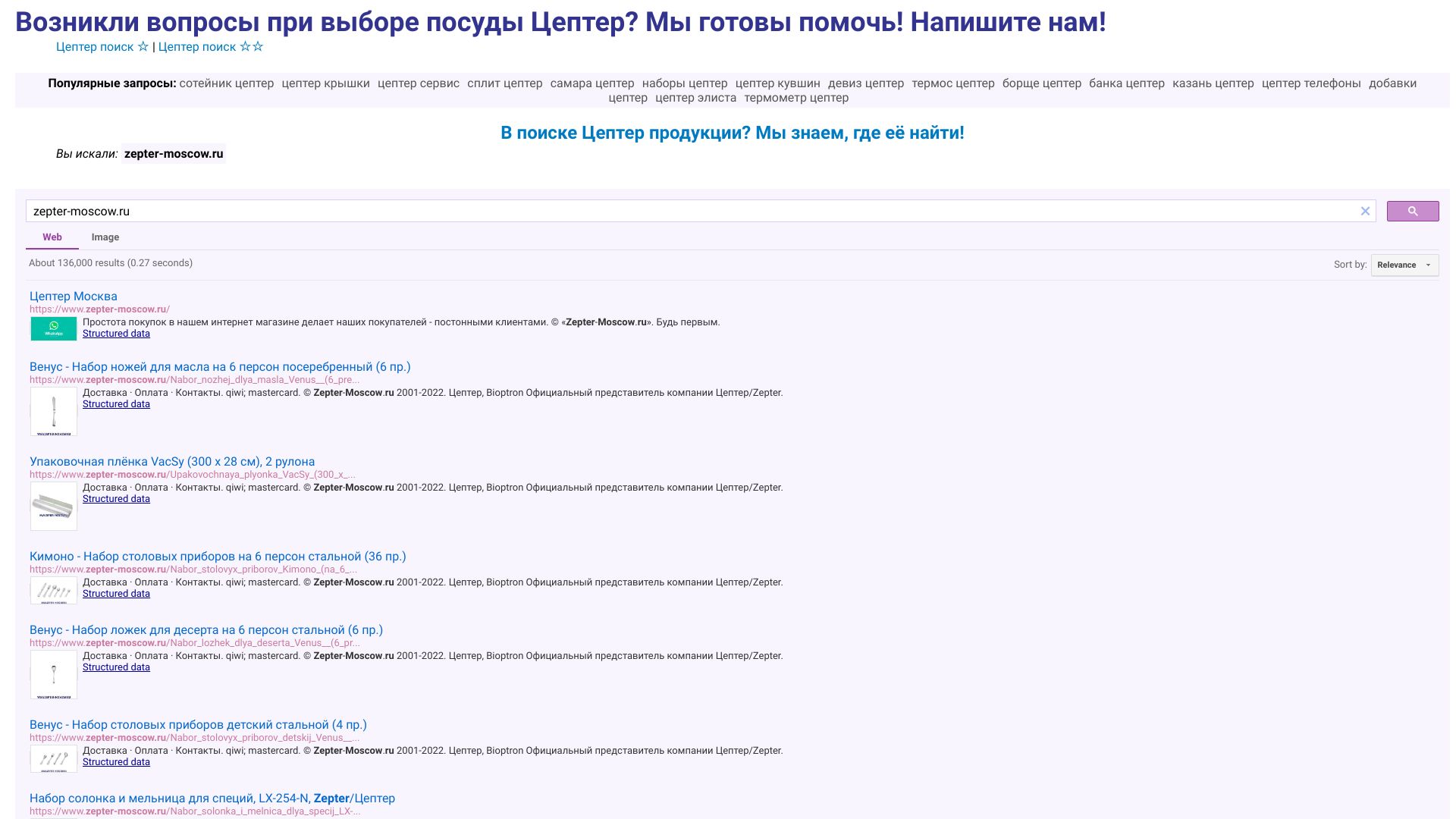Click the Nabor_nozhej_dlya_masla_Venus URL

tap(194, 380)
